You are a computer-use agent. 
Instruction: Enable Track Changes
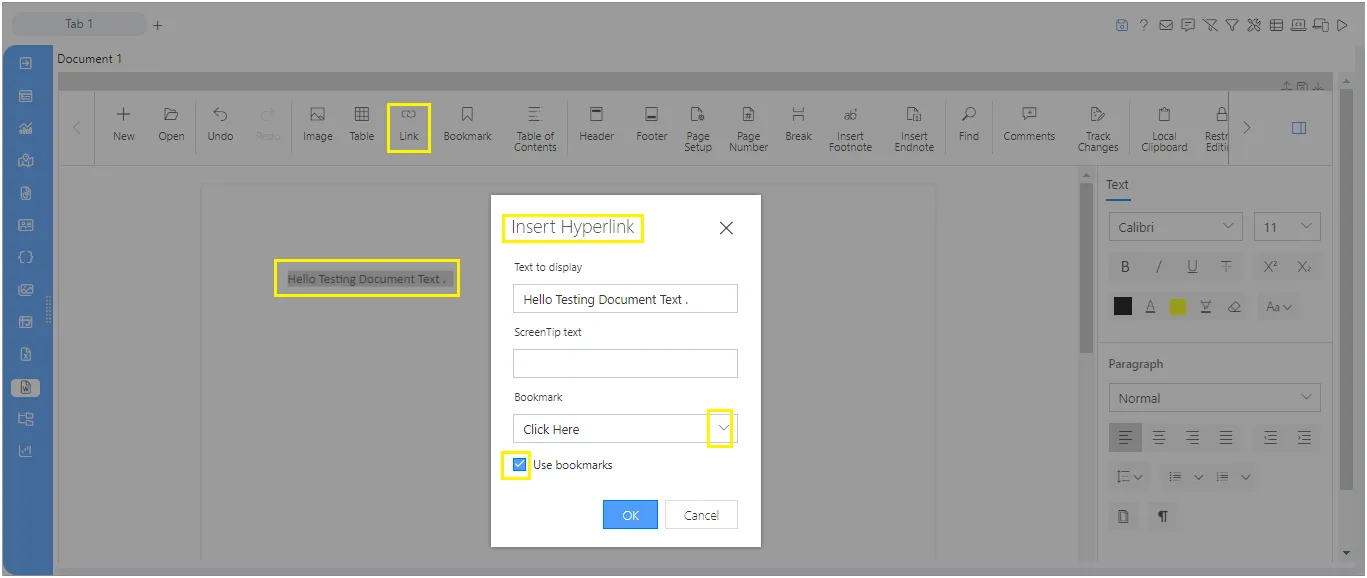pos(1098,130)
